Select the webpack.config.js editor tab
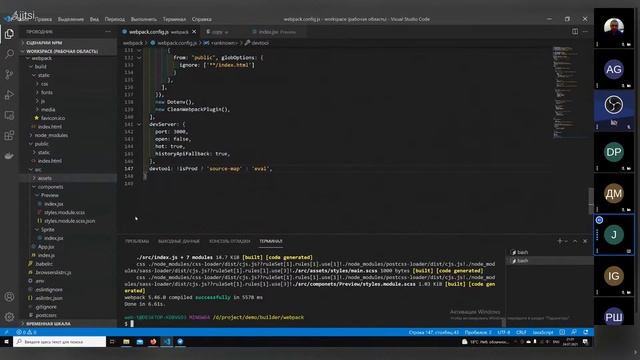This screenshot has width=640, height=360. tap(159, 31)
